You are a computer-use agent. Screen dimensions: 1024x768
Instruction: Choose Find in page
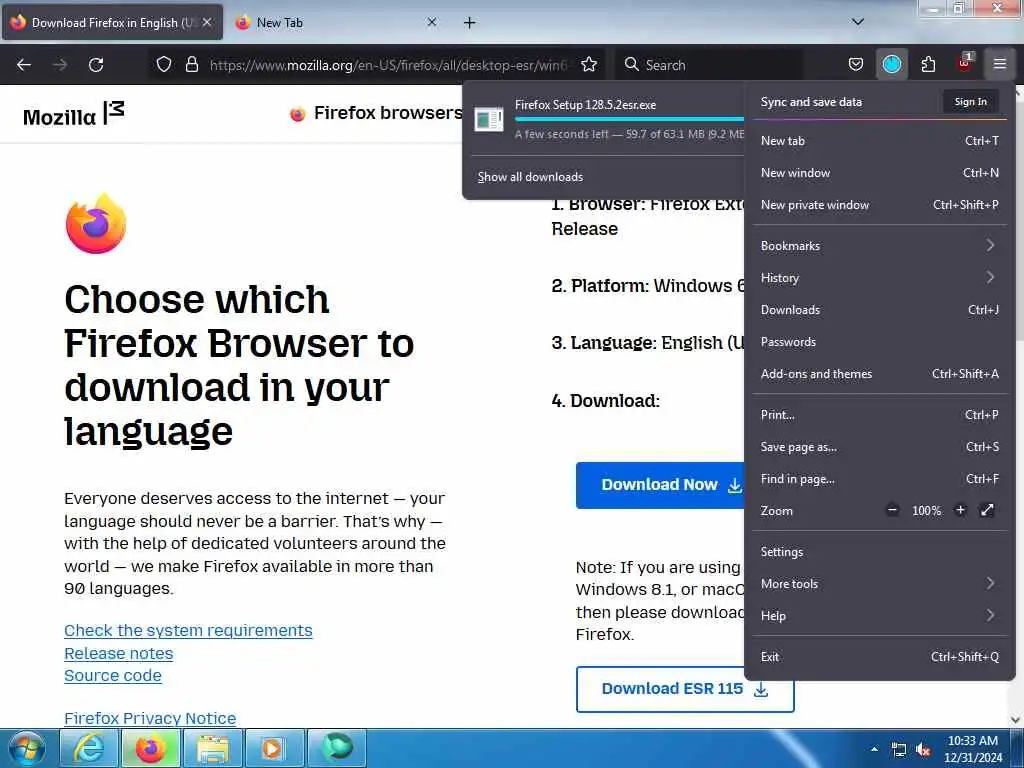[x=880, y=479]
